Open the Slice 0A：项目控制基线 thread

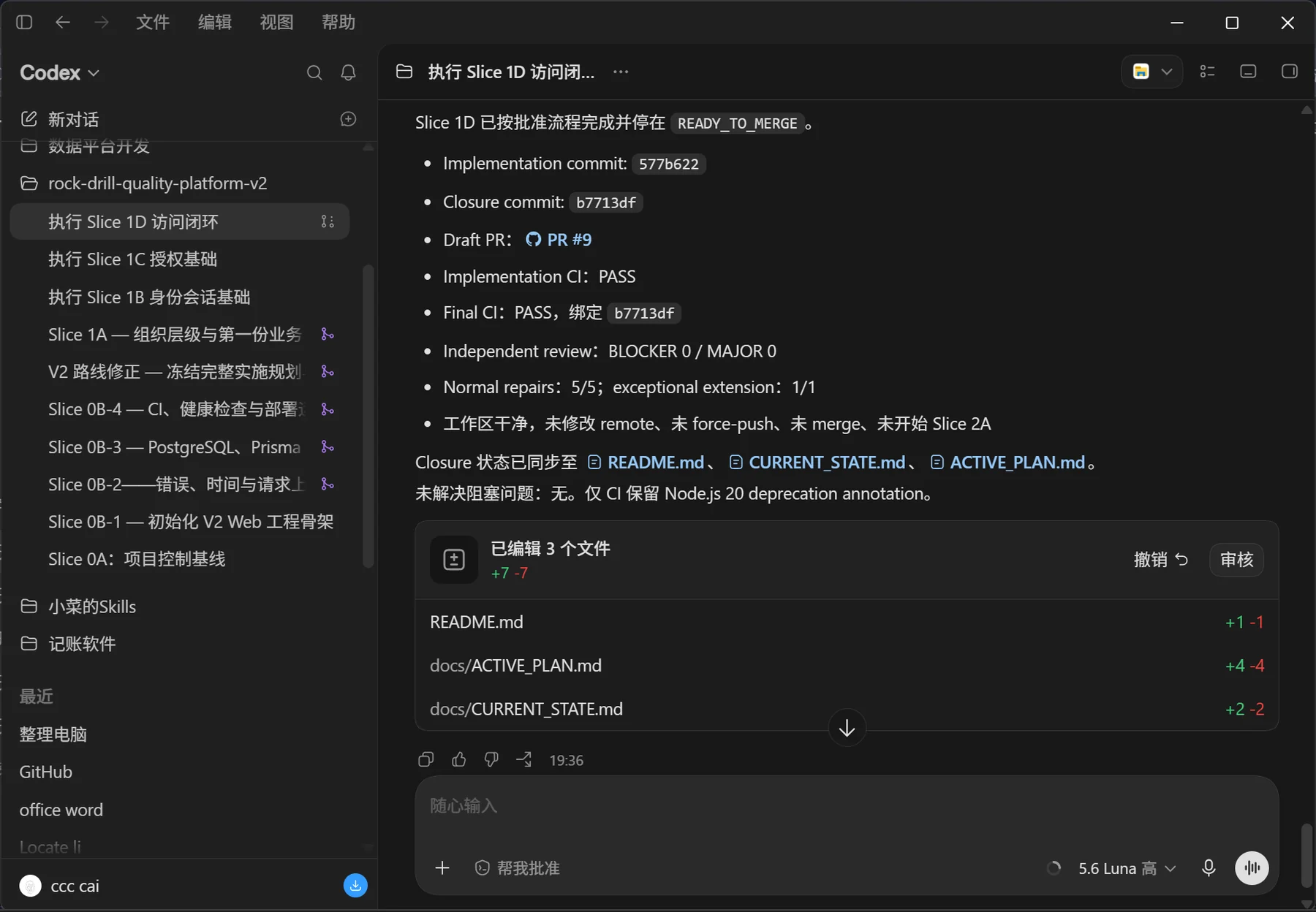[137, 559]
